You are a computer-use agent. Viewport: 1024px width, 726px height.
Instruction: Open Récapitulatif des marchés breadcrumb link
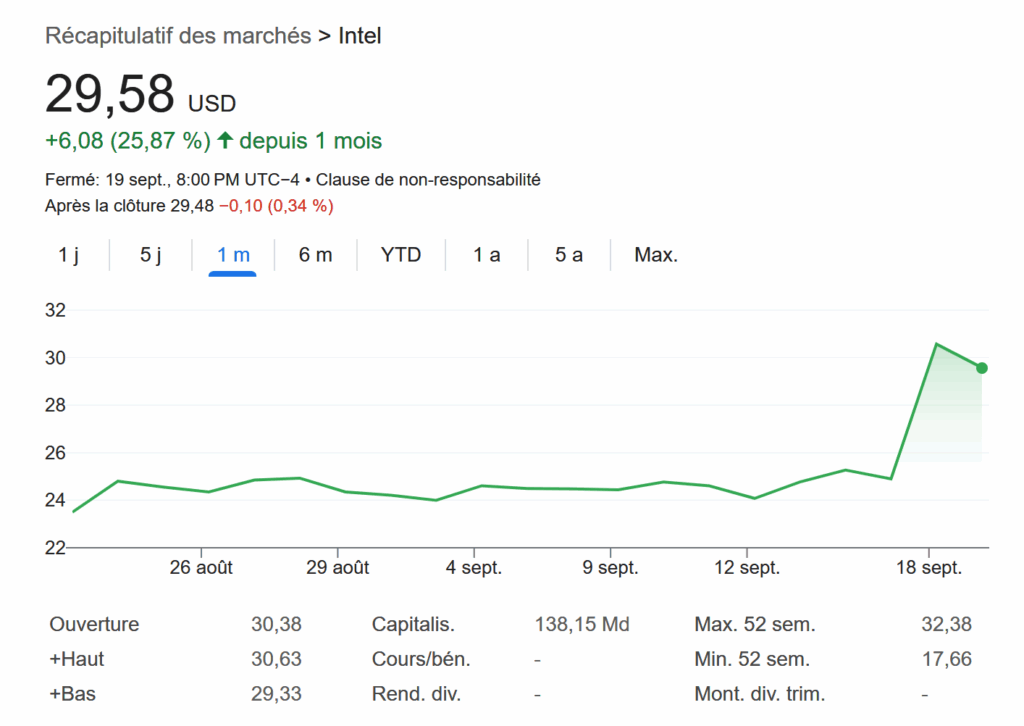click(178, 36)
